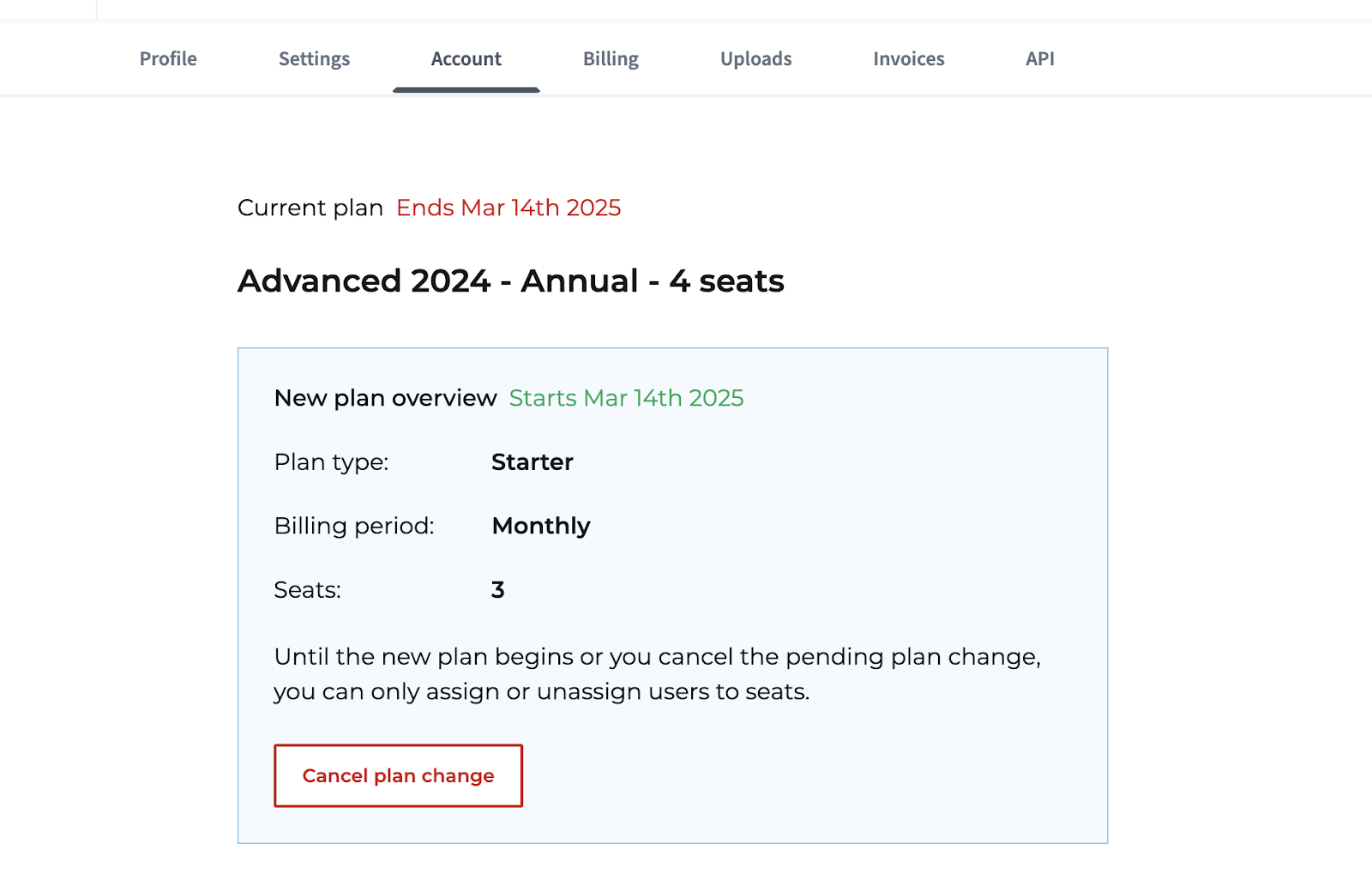Open the Profile tab
The height and width of the screenshot is (892, 1372).
pos(168,58)
